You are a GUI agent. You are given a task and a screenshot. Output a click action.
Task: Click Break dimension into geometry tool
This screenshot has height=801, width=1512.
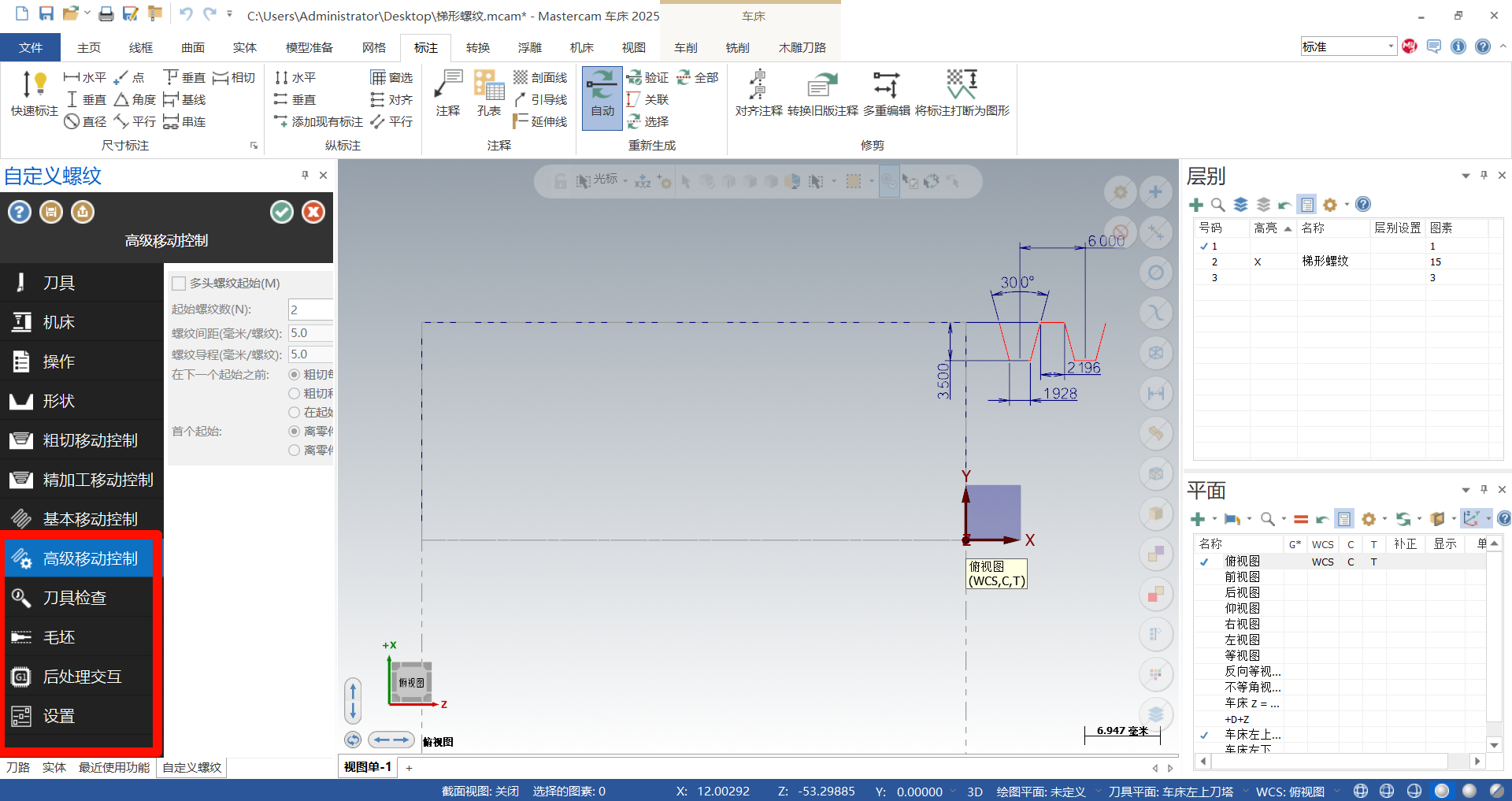962,94
